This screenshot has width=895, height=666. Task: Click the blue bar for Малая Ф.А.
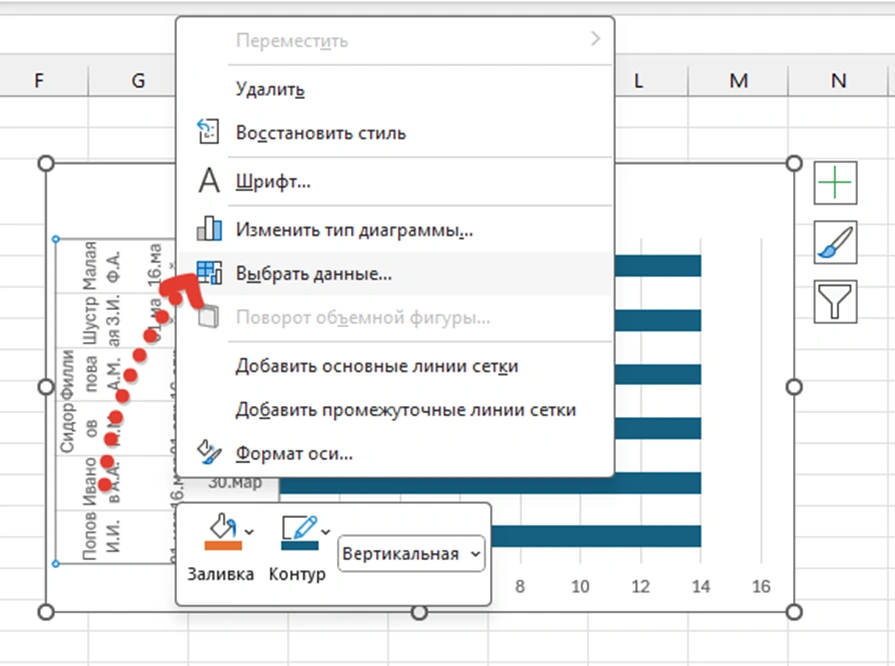pyautogui.click(x=658, y=266)
